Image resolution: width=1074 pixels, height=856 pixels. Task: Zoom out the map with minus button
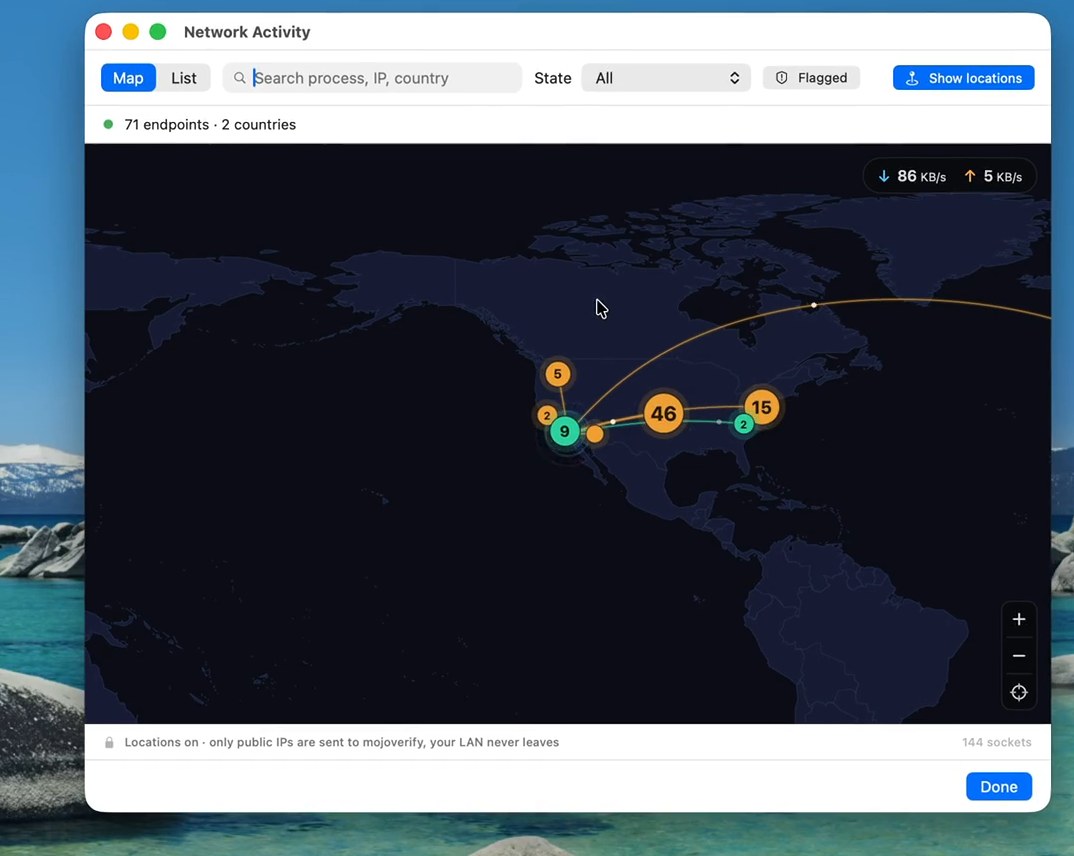click(1019, 656)
